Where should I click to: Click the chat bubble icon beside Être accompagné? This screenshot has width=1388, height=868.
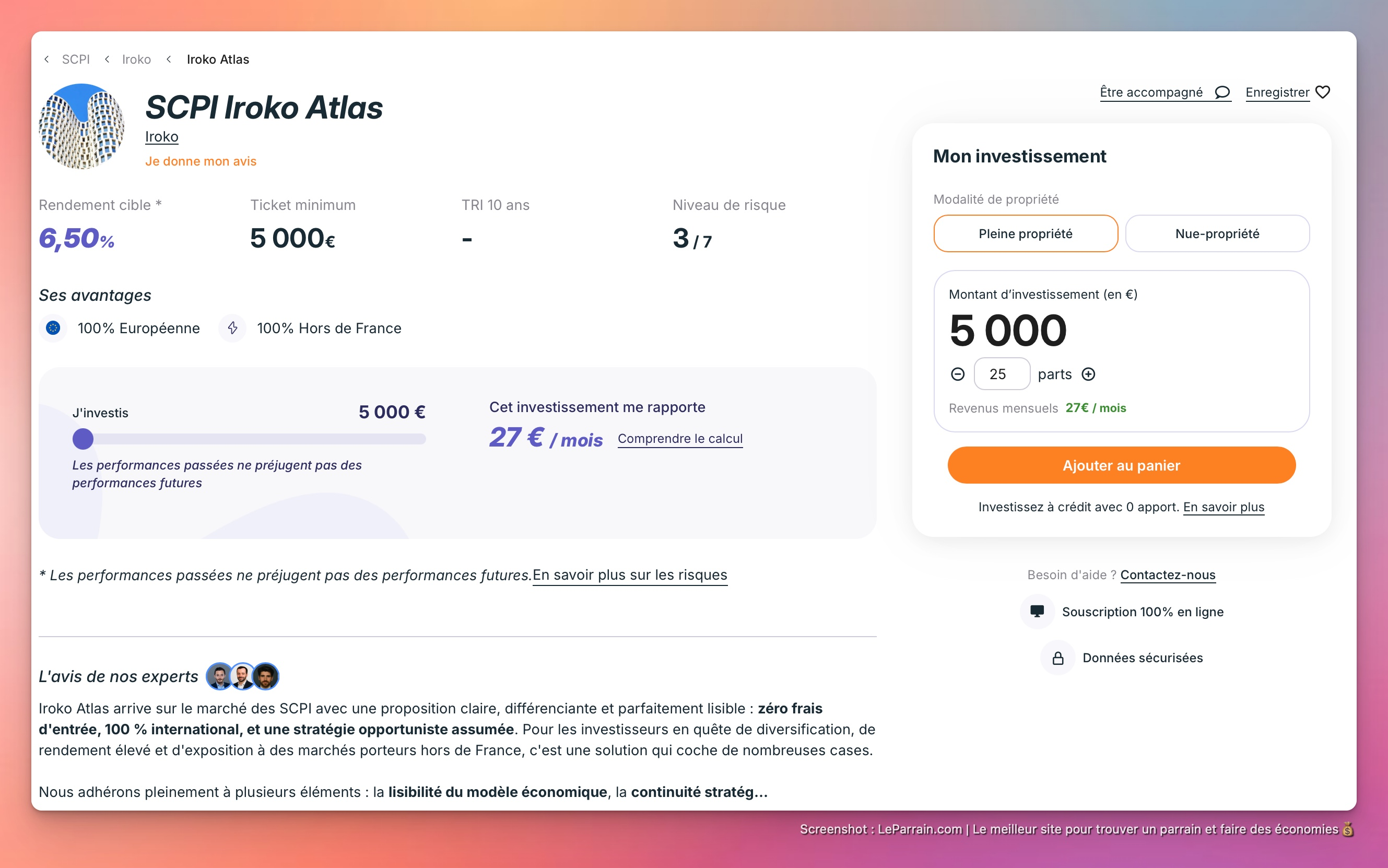[x=1222, y=92]
